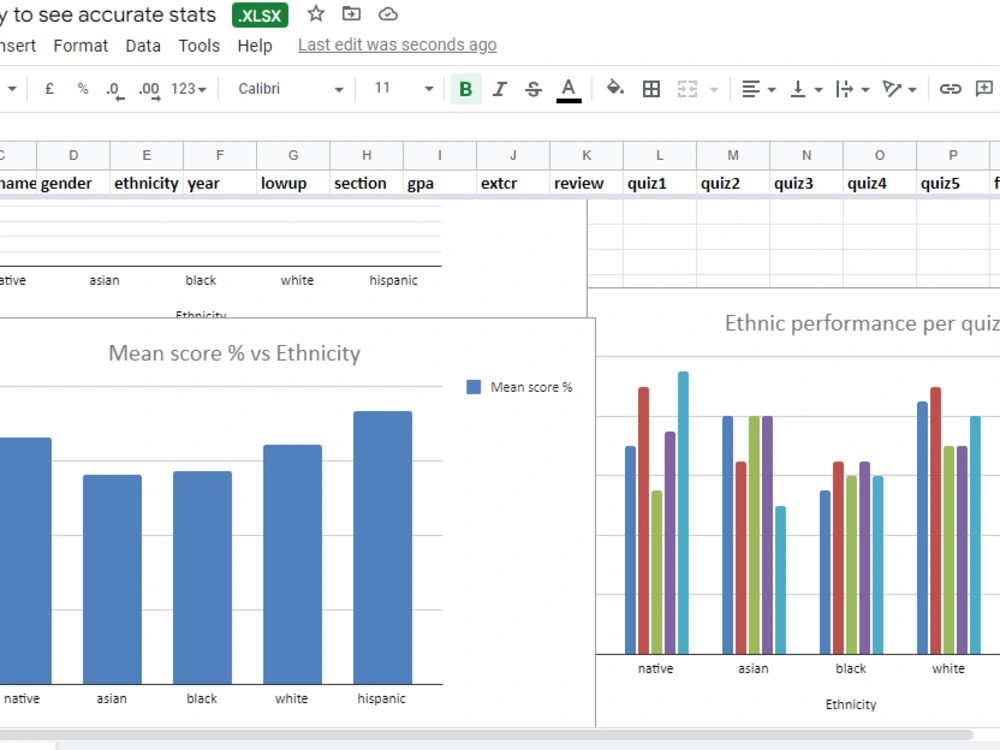Decrease decimal places
Viewport: 1000px width, 750px height.
115,90
